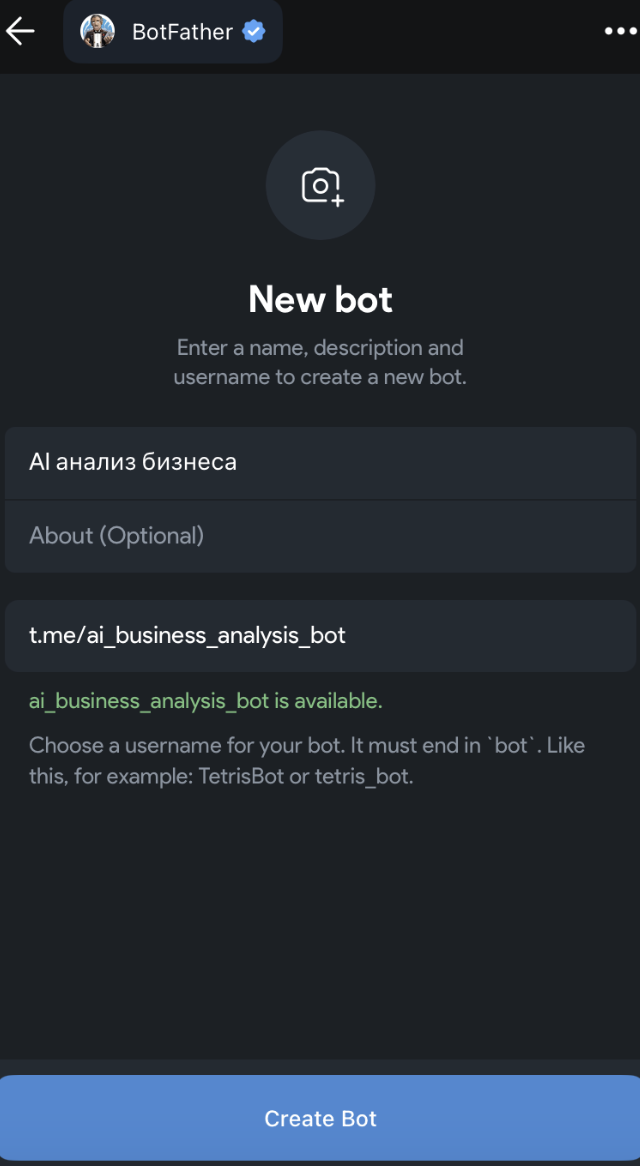Click the About (Optional) field
Image resolution: width=640 pixels, height=1166 pixels.
(x=320, y=536)
